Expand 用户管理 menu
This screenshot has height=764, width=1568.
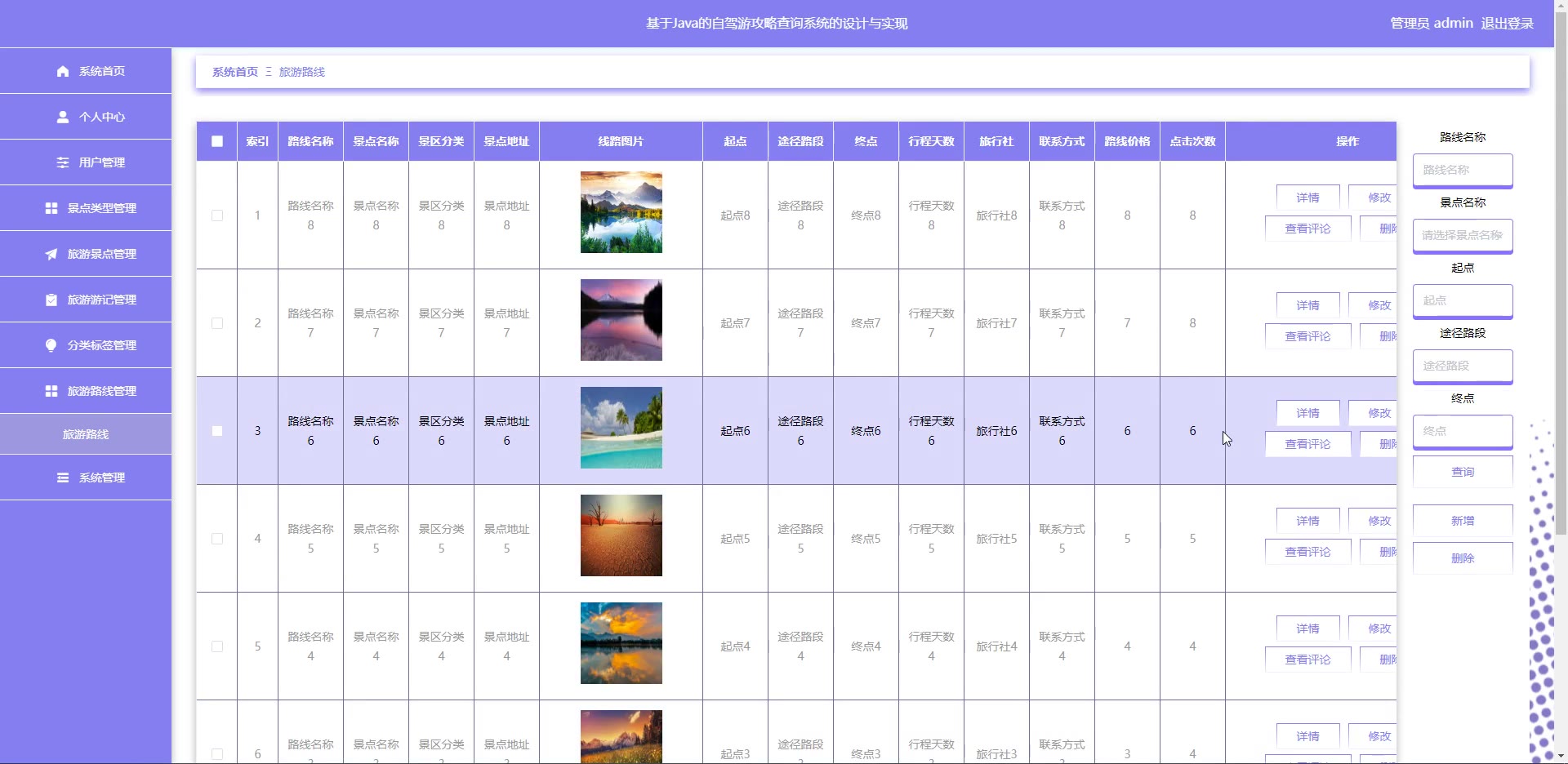pyautogui.click(x=86, y=162)
